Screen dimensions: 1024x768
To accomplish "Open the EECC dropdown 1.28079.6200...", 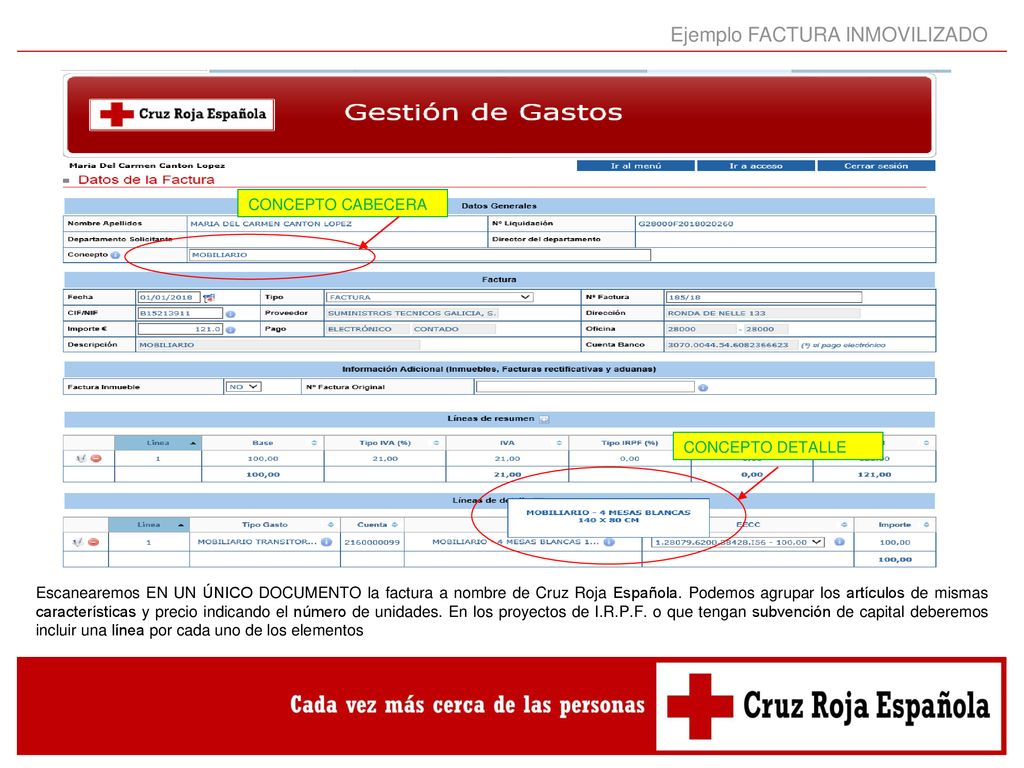I will click(738, 542).
